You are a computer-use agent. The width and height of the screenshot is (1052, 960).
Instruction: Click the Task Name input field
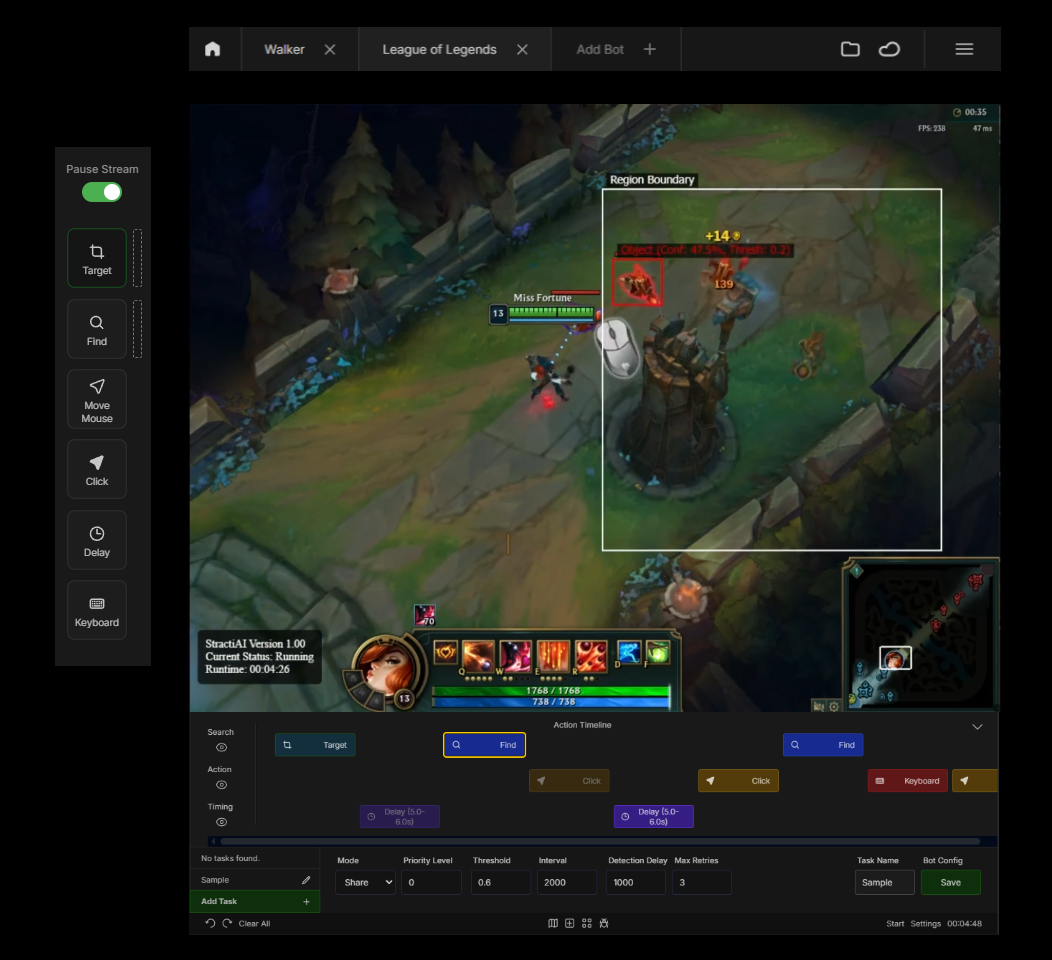885,882
